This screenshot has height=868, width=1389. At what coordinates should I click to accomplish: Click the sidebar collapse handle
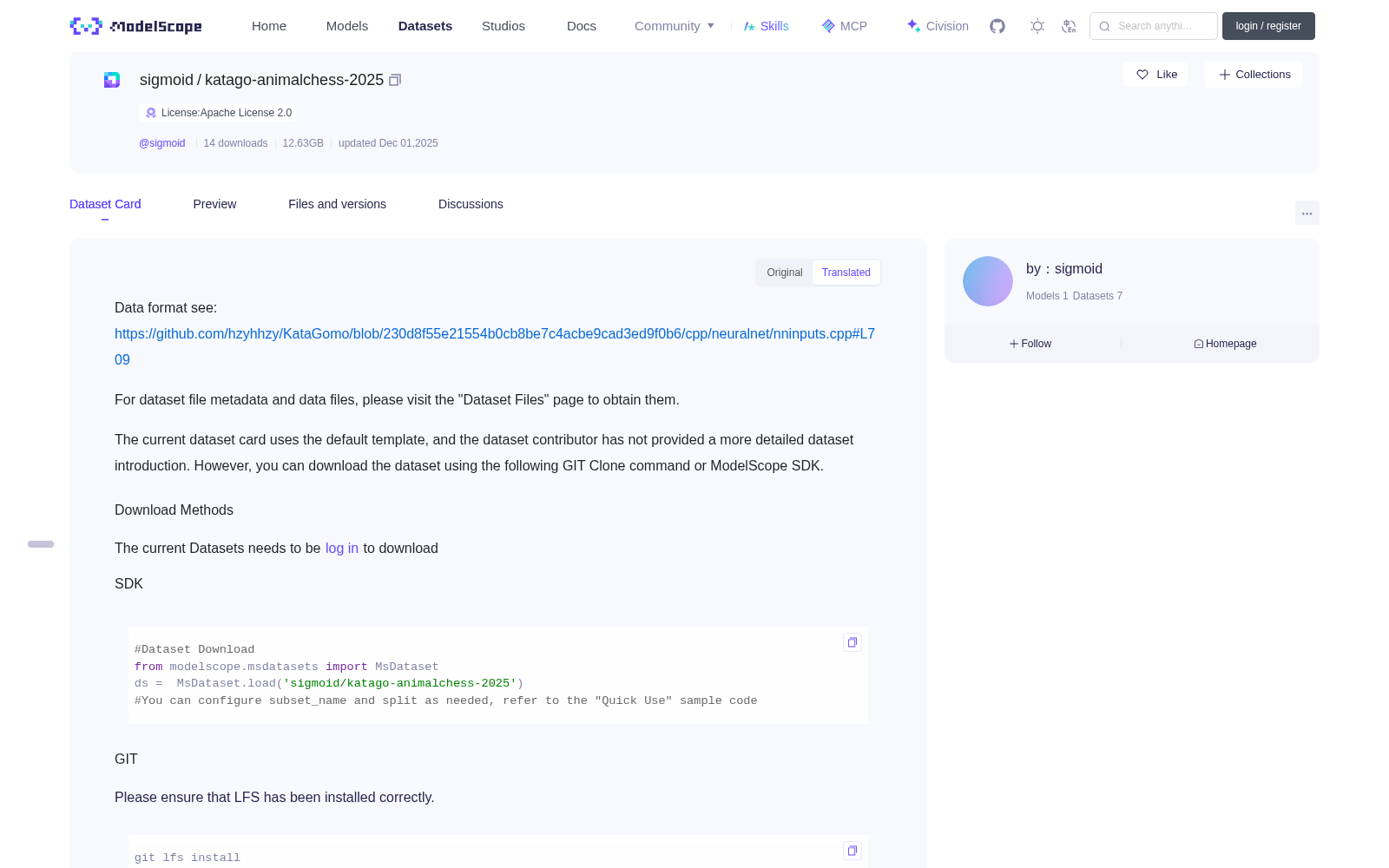click(x=41, y=544)
